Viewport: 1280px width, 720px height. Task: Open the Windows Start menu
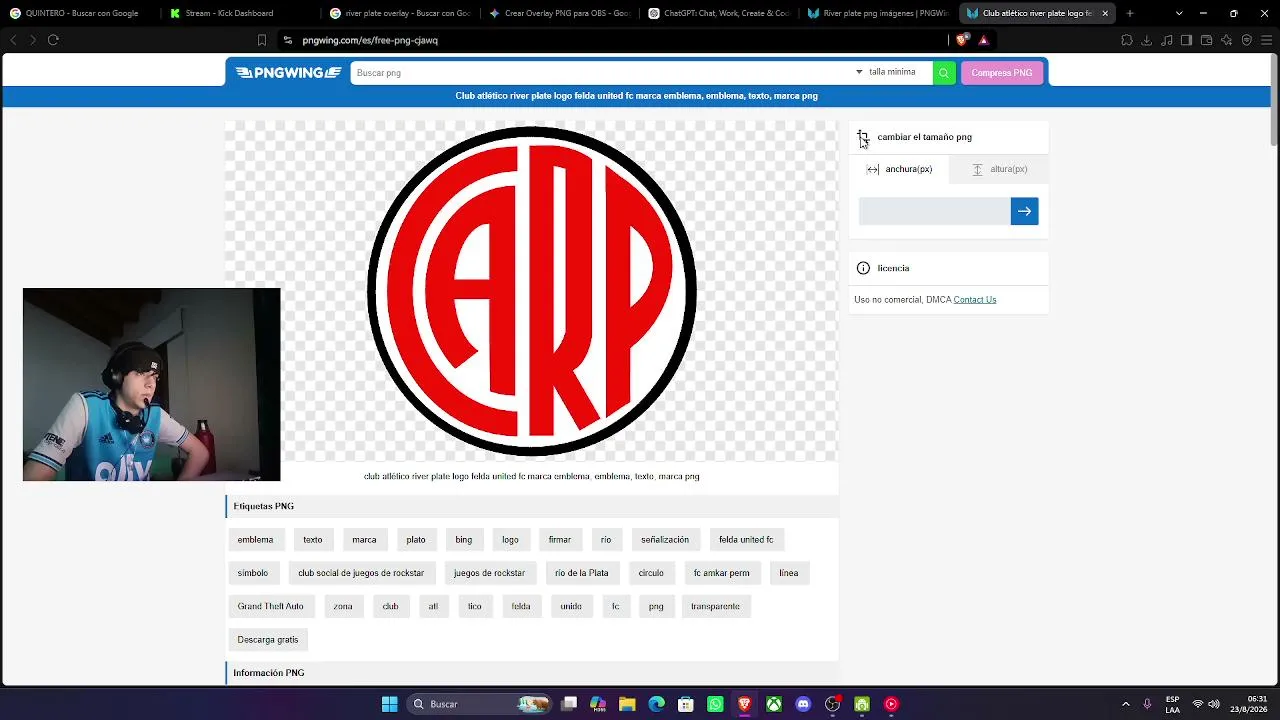pyautogui.click(x=390, y=704)
